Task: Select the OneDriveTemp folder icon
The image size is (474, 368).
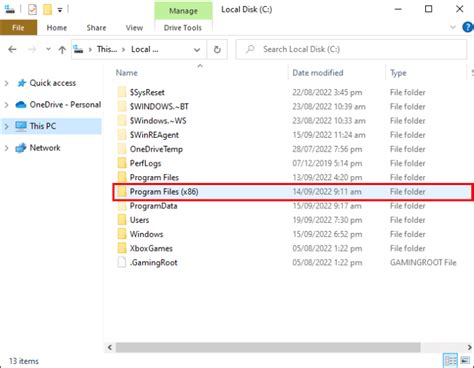Action: [122, 149]
